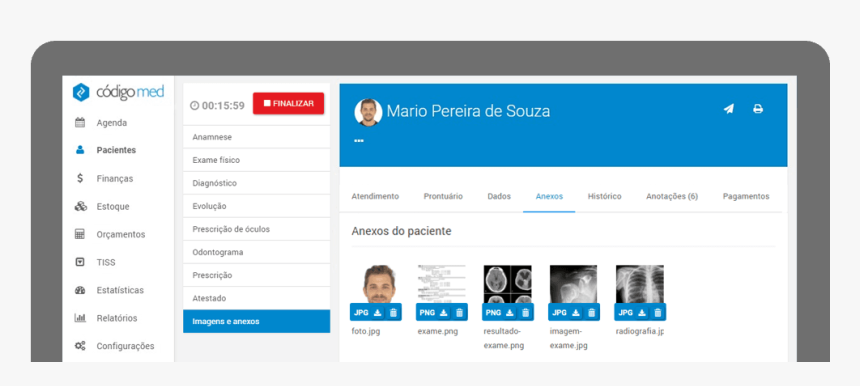The height and width of the screenshot is (386, 860).
Task: Switch to the Prontuário tab
Action: click(x=443, y=196)
